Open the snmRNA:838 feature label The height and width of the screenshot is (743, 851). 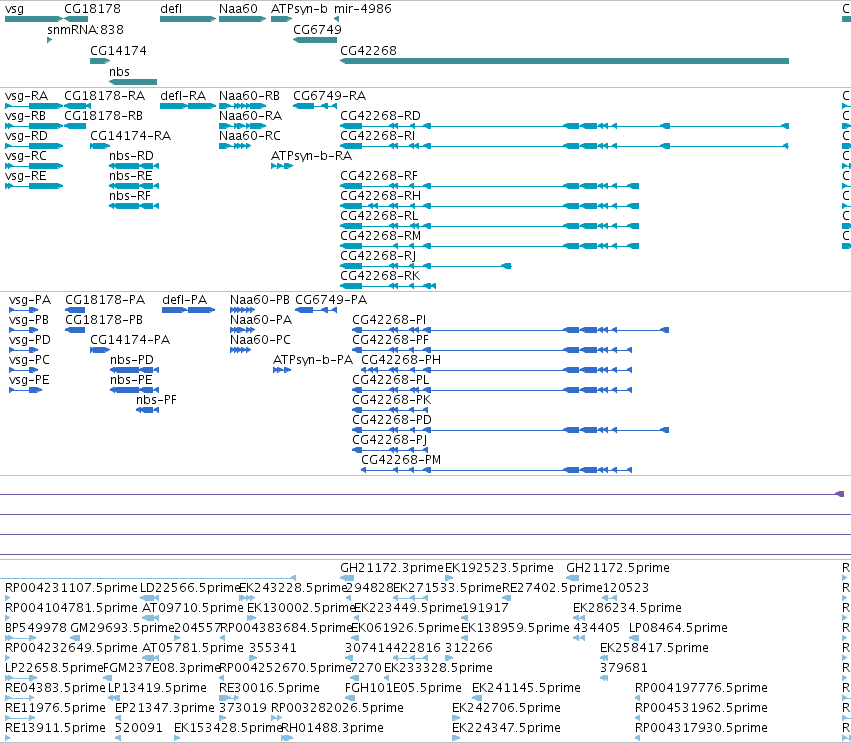coord(85,29)
